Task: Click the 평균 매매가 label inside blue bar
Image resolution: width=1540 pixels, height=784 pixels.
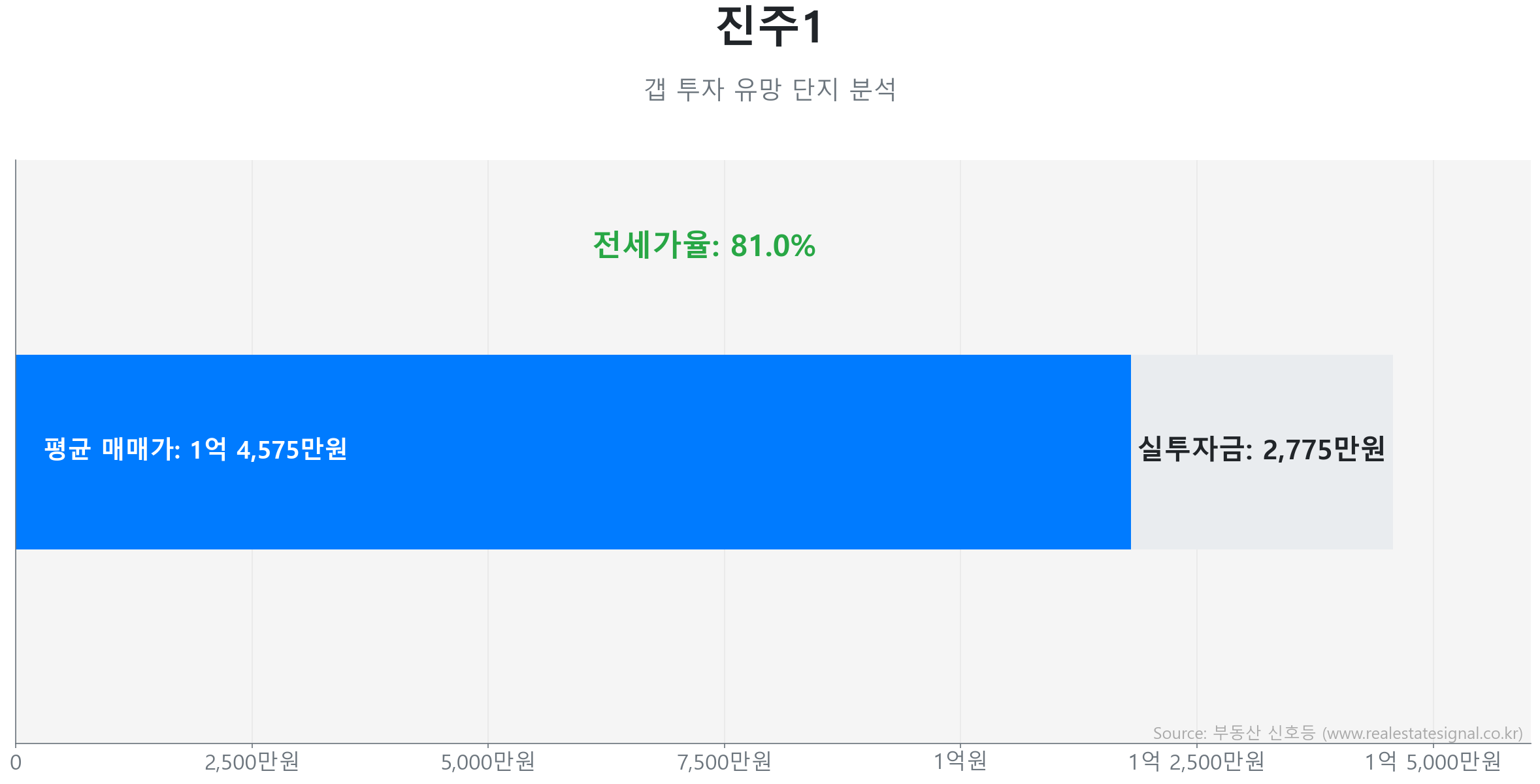Action: pyautogui.click(x=112, y=449)
